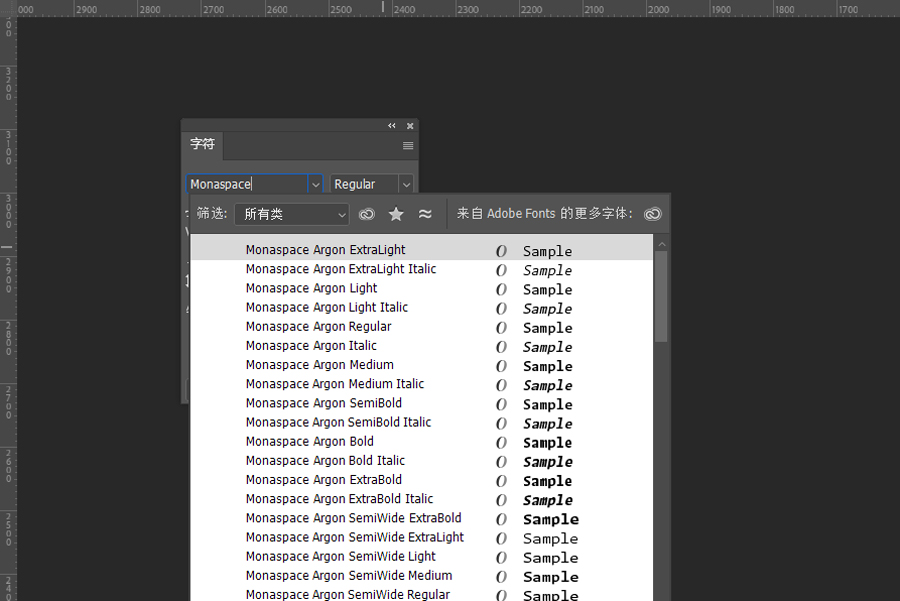Select Monaspace Argon ExtraLight Italic font
Viewport: 900px width, 601px height.
(x=422, y=269)
